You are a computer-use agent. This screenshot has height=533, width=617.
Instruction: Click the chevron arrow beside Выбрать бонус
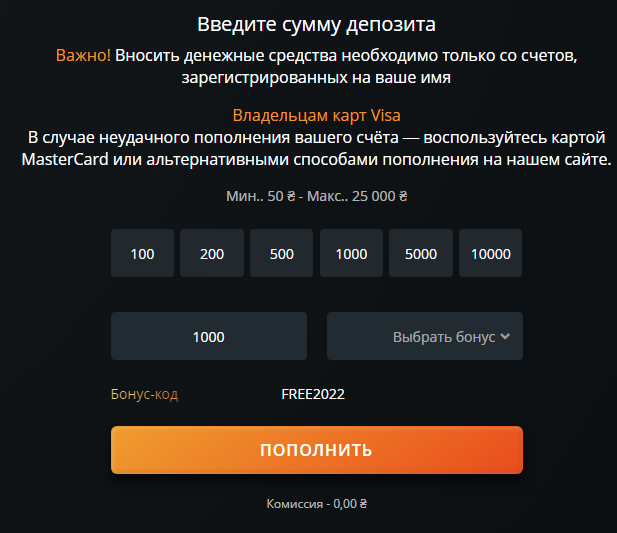[x=505, y=336]
